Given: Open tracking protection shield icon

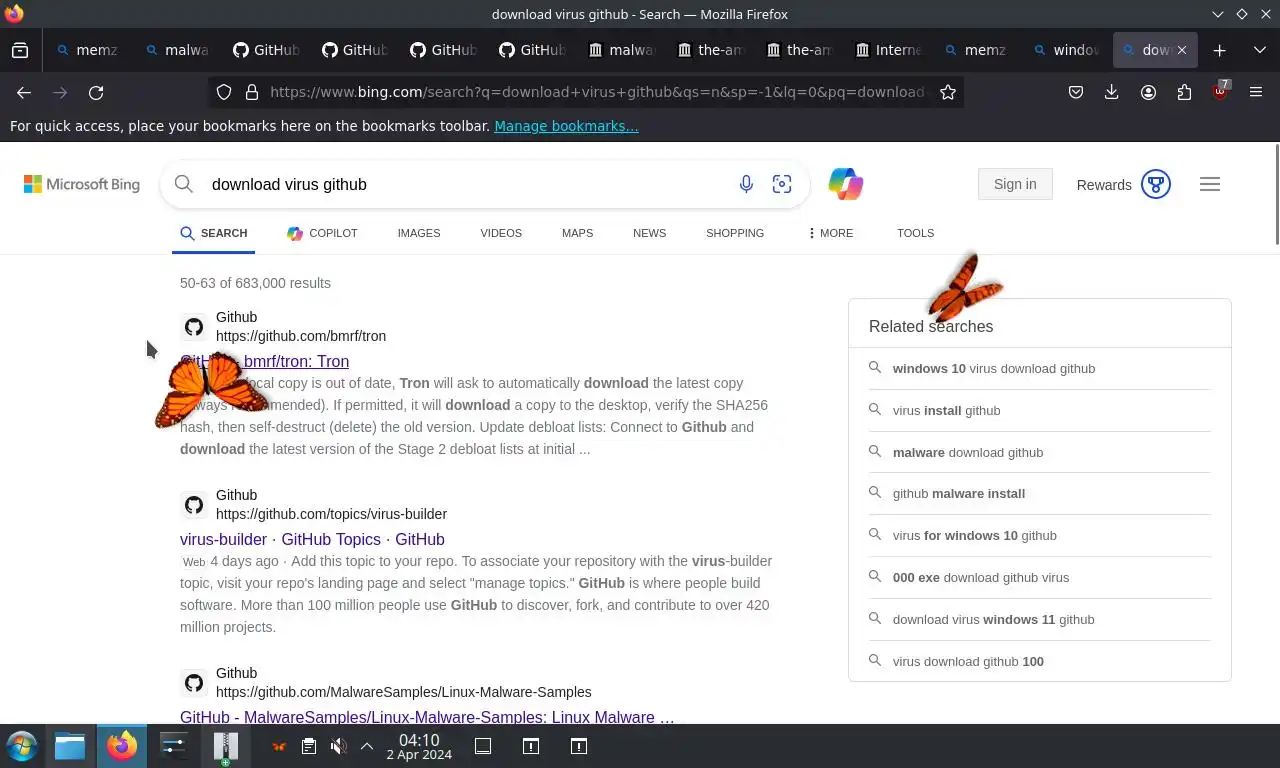Looking at the screenshot, I should 224,92.
